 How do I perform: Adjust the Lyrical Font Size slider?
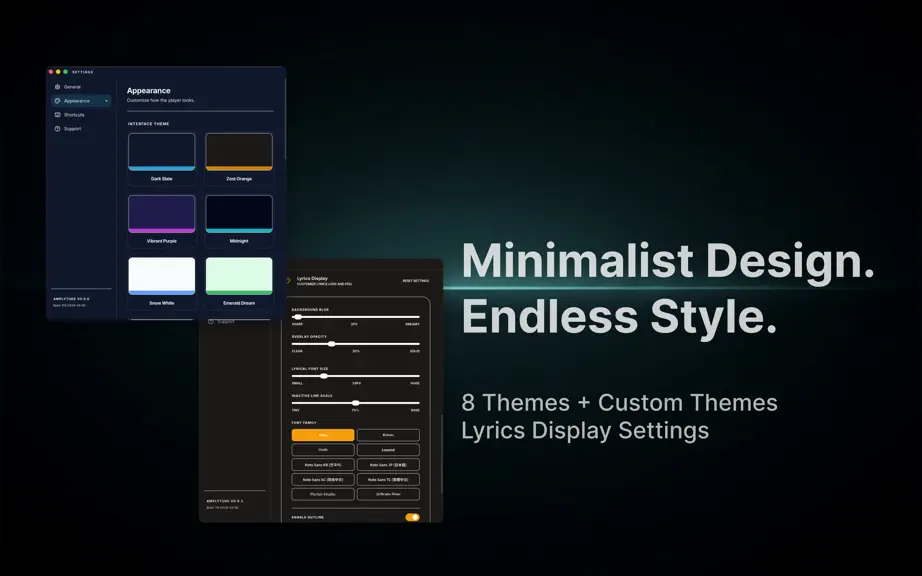pos(356,376)
